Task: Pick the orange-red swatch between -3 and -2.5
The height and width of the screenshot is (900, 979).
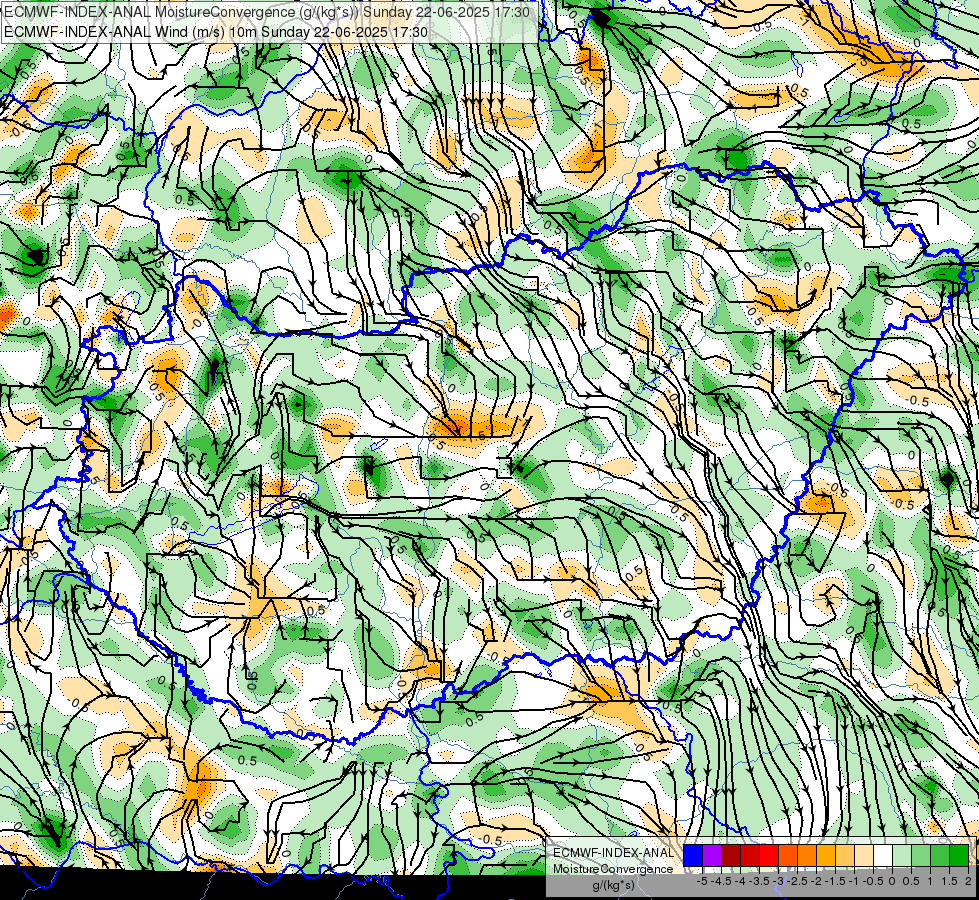Action: pyautogui.click(x=788, y=855)
